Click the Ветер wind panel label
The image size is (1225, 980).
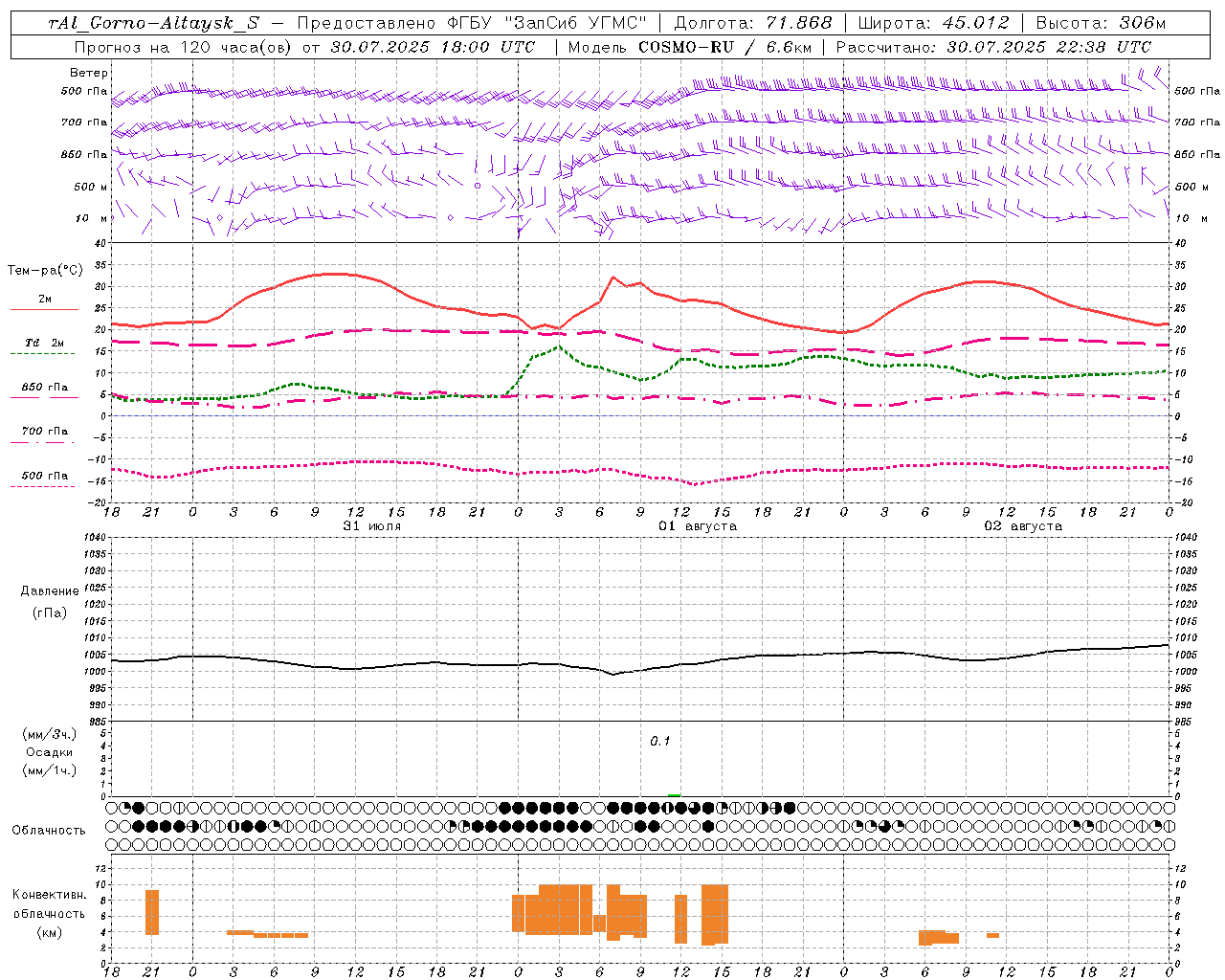(x=89, y=73)
